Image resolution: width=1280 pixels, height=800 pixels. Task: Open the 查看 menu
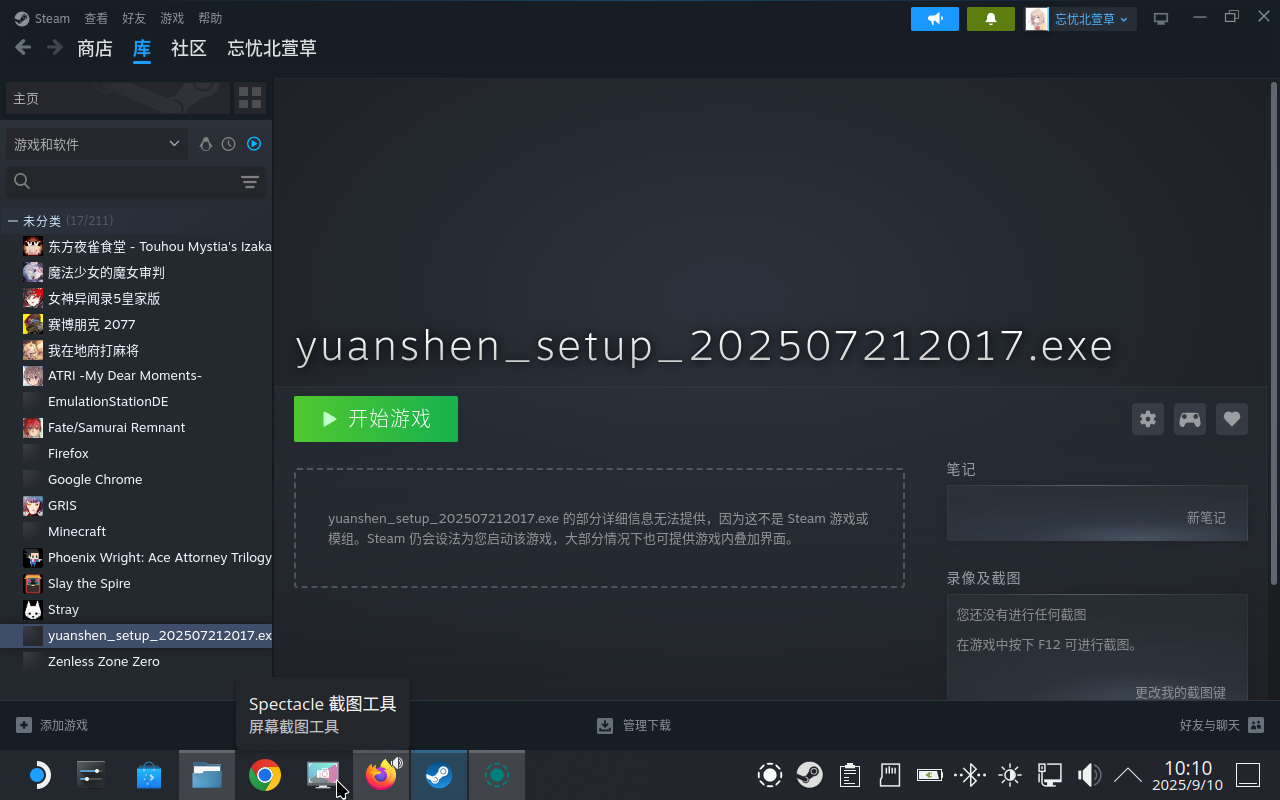96,18
